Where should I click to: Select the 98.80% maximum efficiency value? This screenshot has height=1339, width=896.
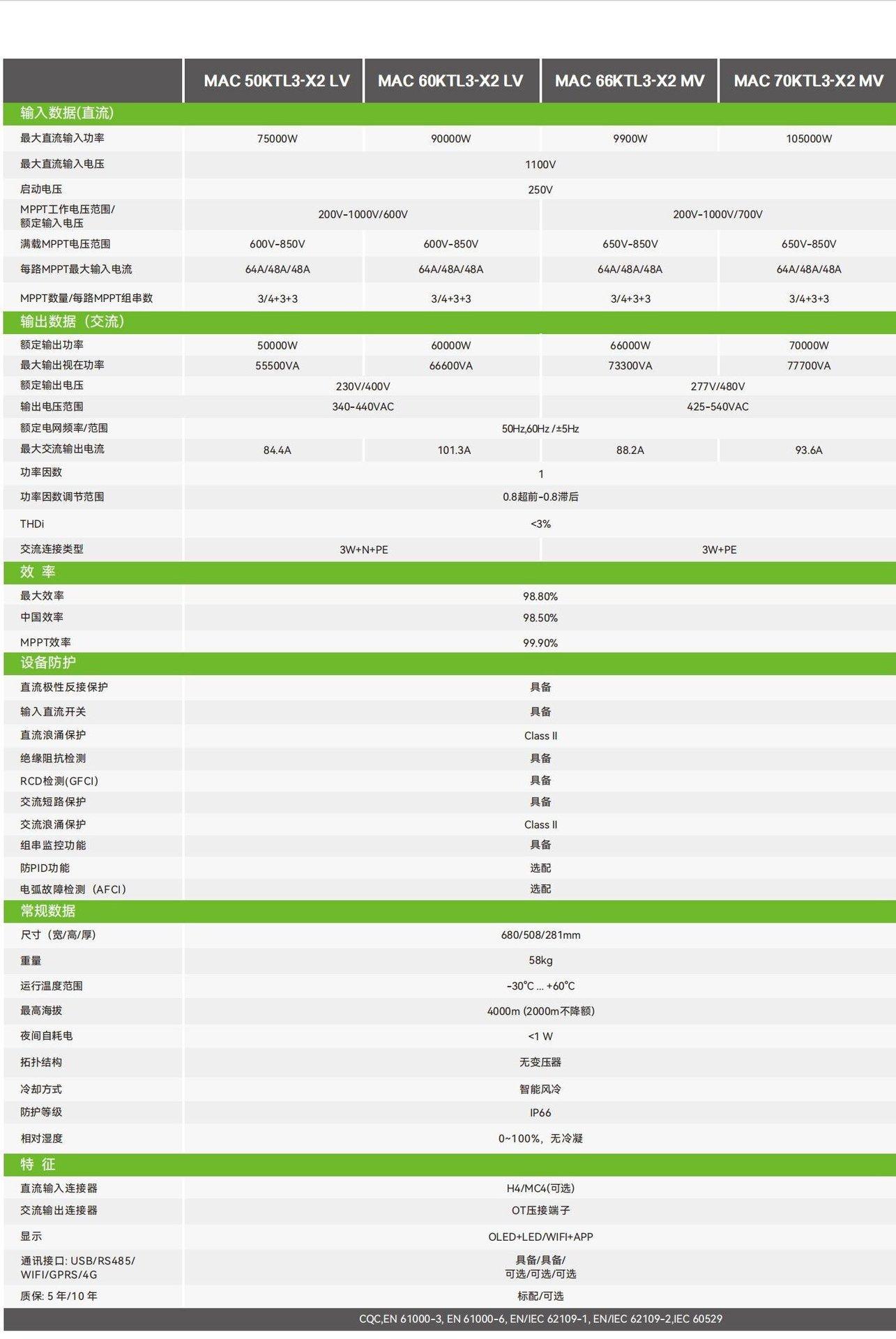[540, 596]
